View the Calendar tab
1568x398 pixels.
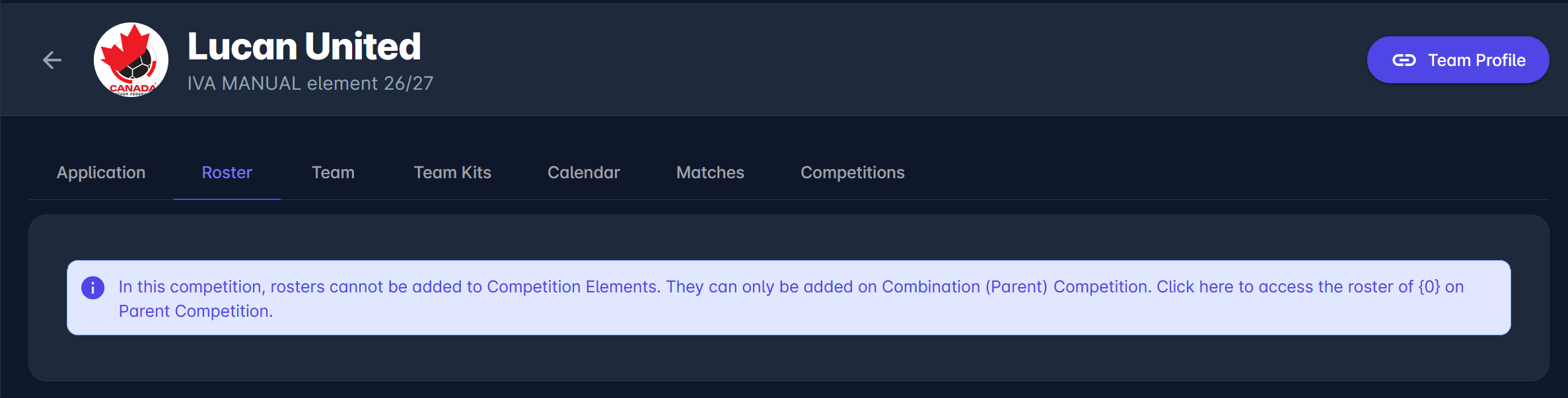584,172
